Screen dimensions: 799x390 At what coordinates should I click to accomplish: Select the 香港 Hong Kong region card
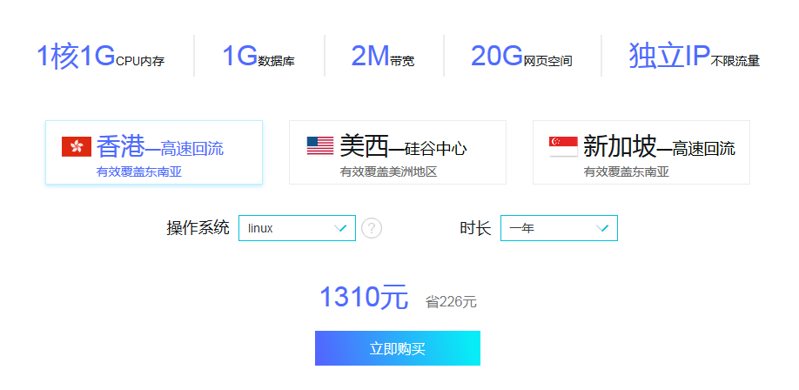pos(154,152)
